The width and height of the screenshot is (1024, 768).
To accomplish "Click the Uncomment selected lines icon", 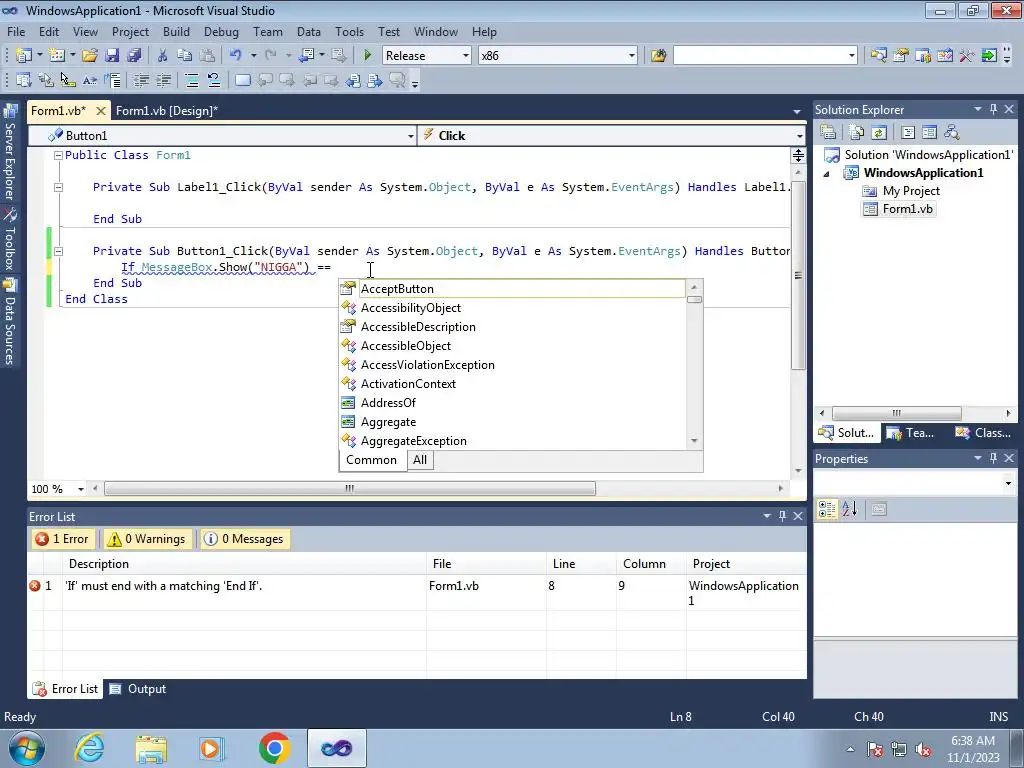I will [214, 80].
